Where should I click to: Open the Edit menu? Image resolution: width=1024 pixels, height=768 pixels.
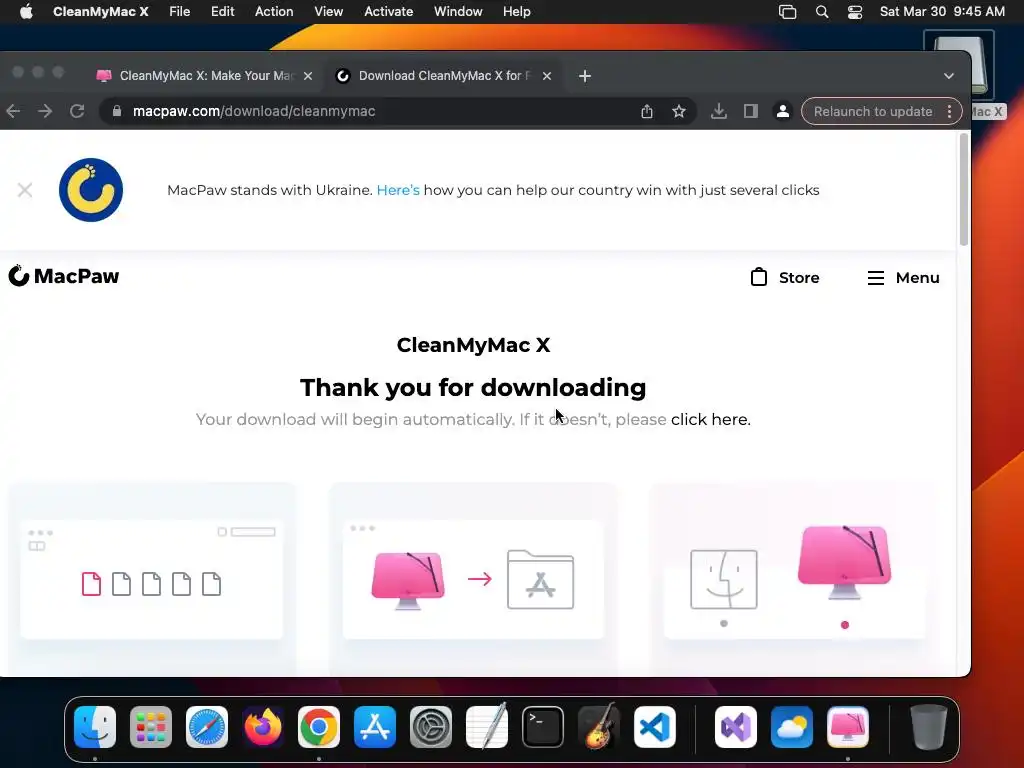coord(223,12)
